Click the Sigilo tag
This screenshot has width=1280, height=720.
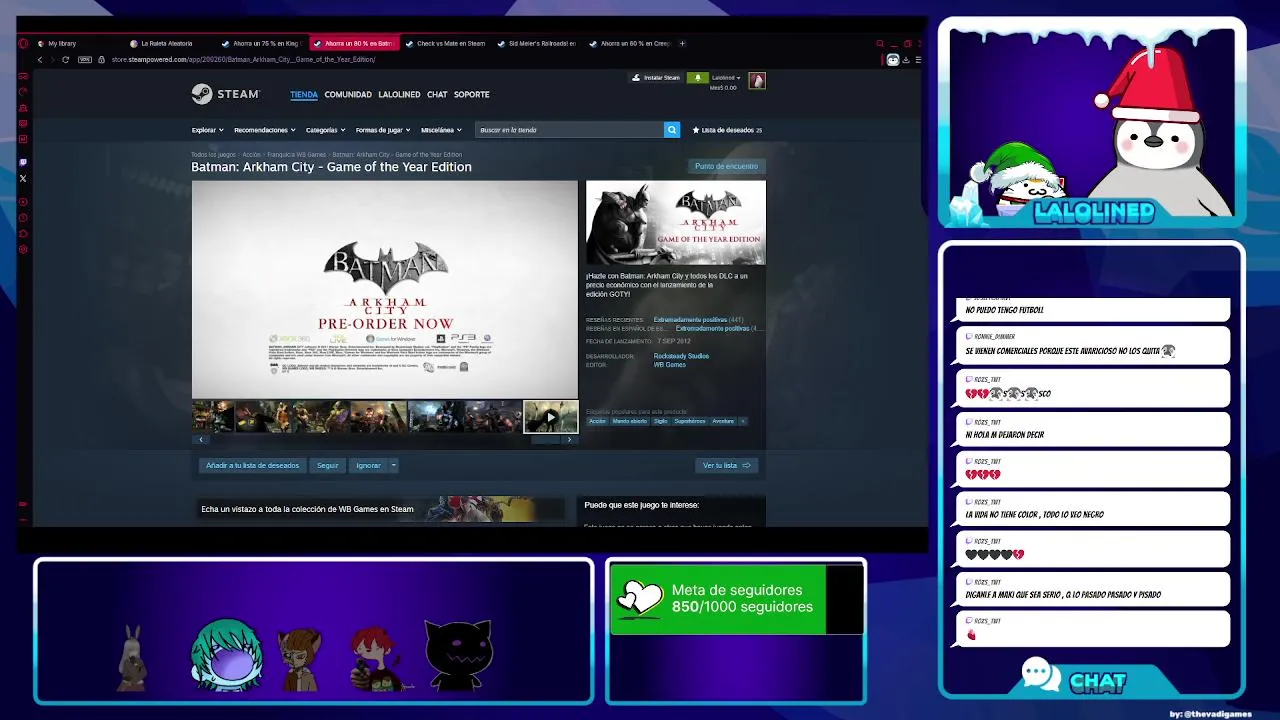tap(660, 421)
